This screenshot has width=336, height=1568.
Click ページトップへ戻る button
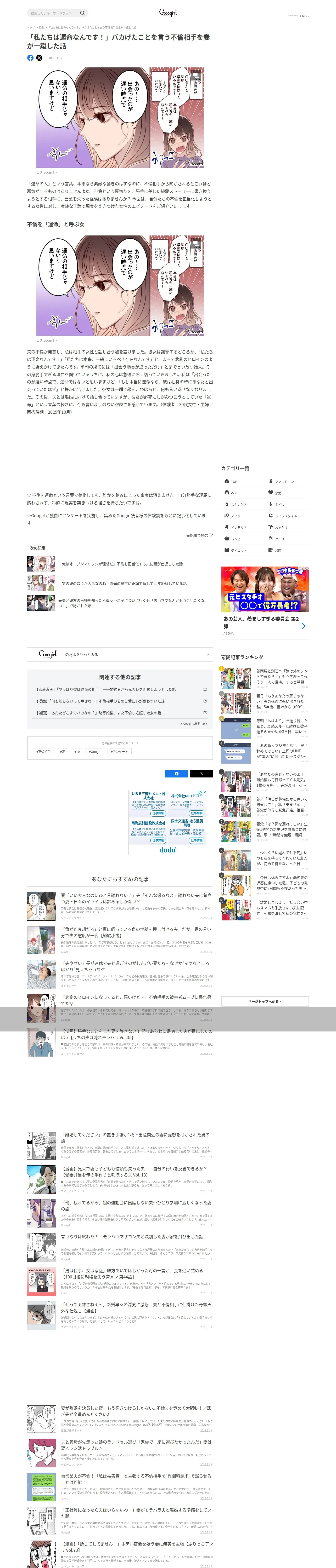tap(265, 1001)
